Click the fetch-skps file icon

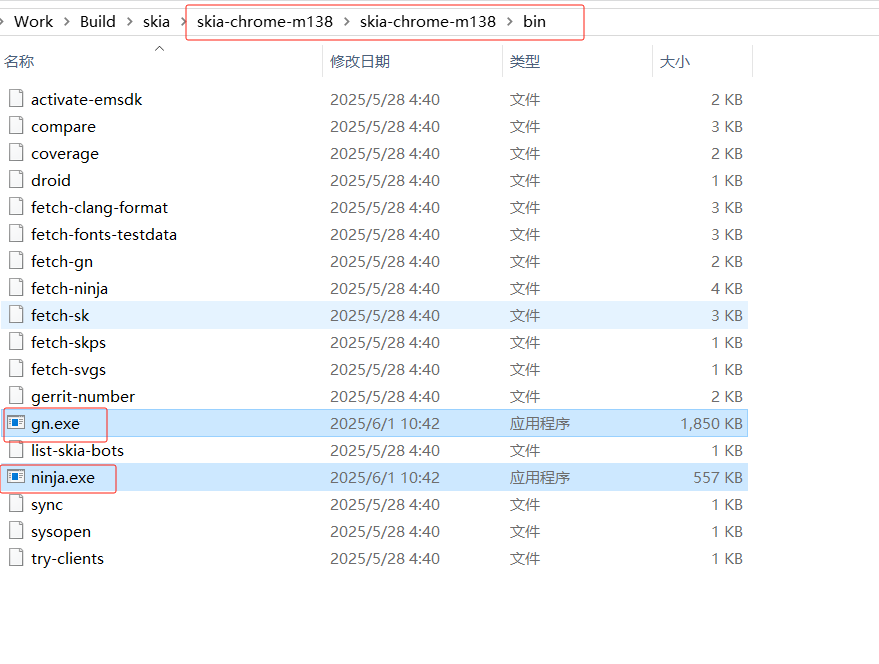point(16,341)
